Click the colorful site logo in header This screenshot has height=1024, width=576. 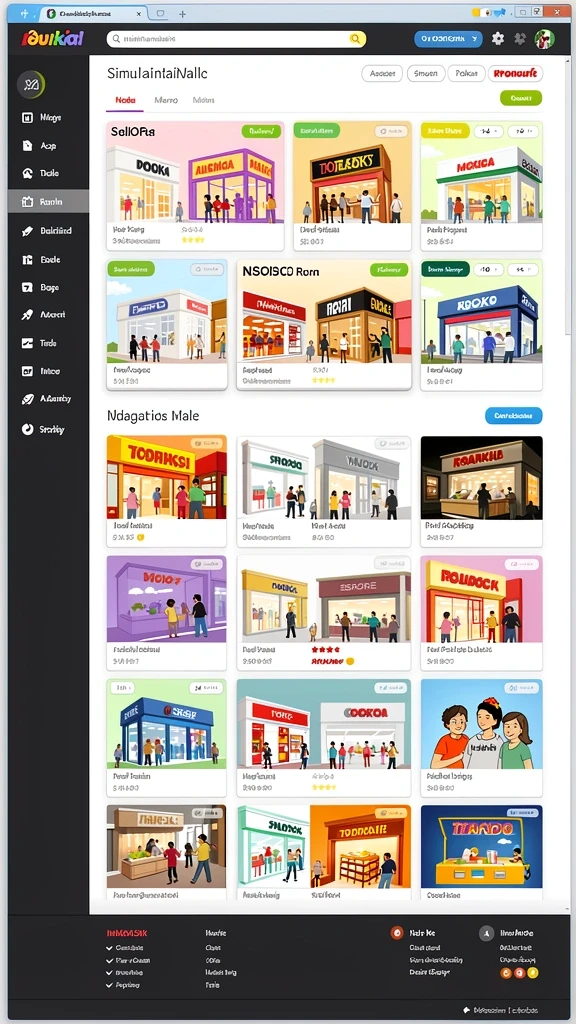(52, 39)
